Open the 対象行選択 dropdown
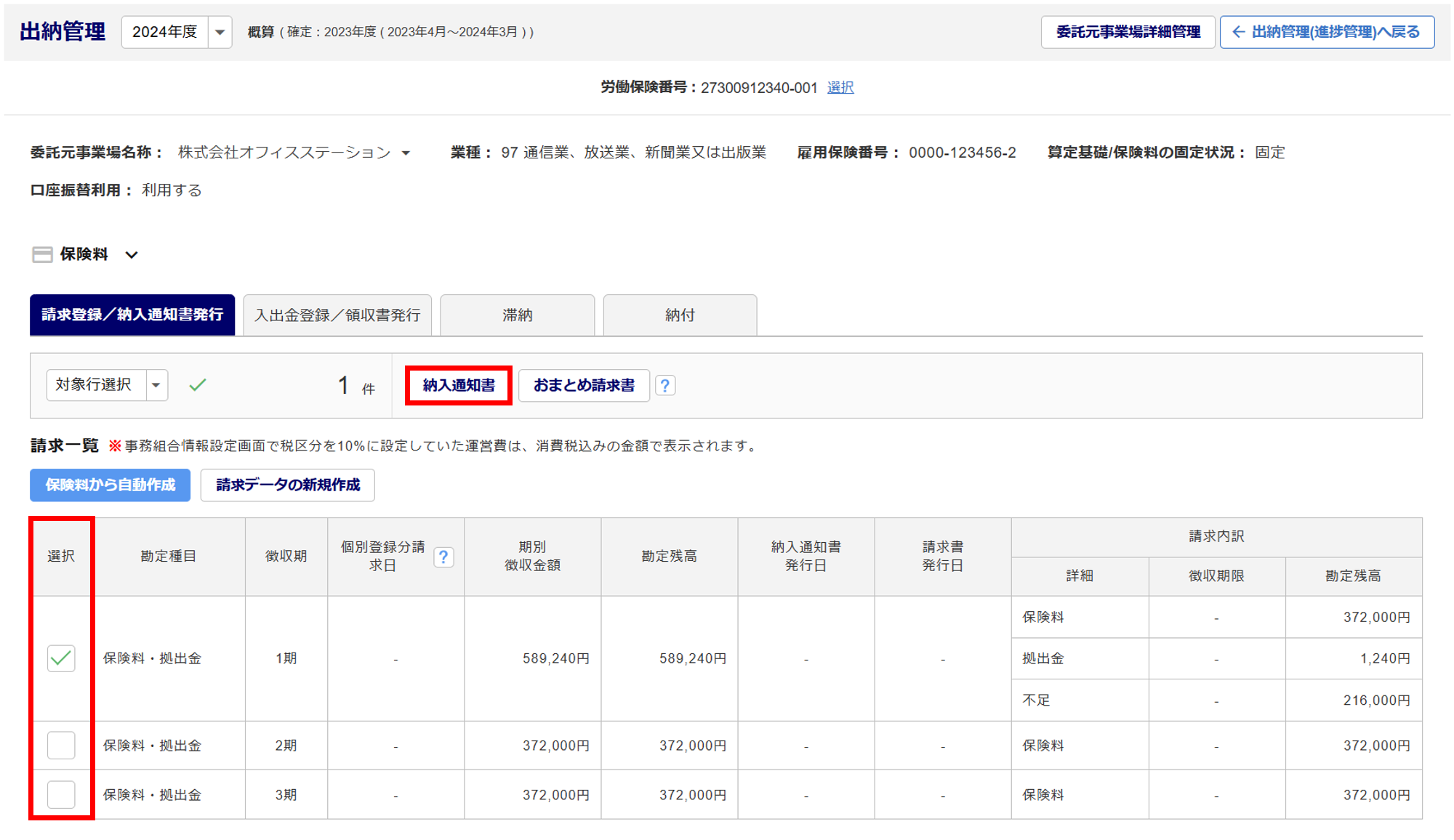 [x=156, y=385]
